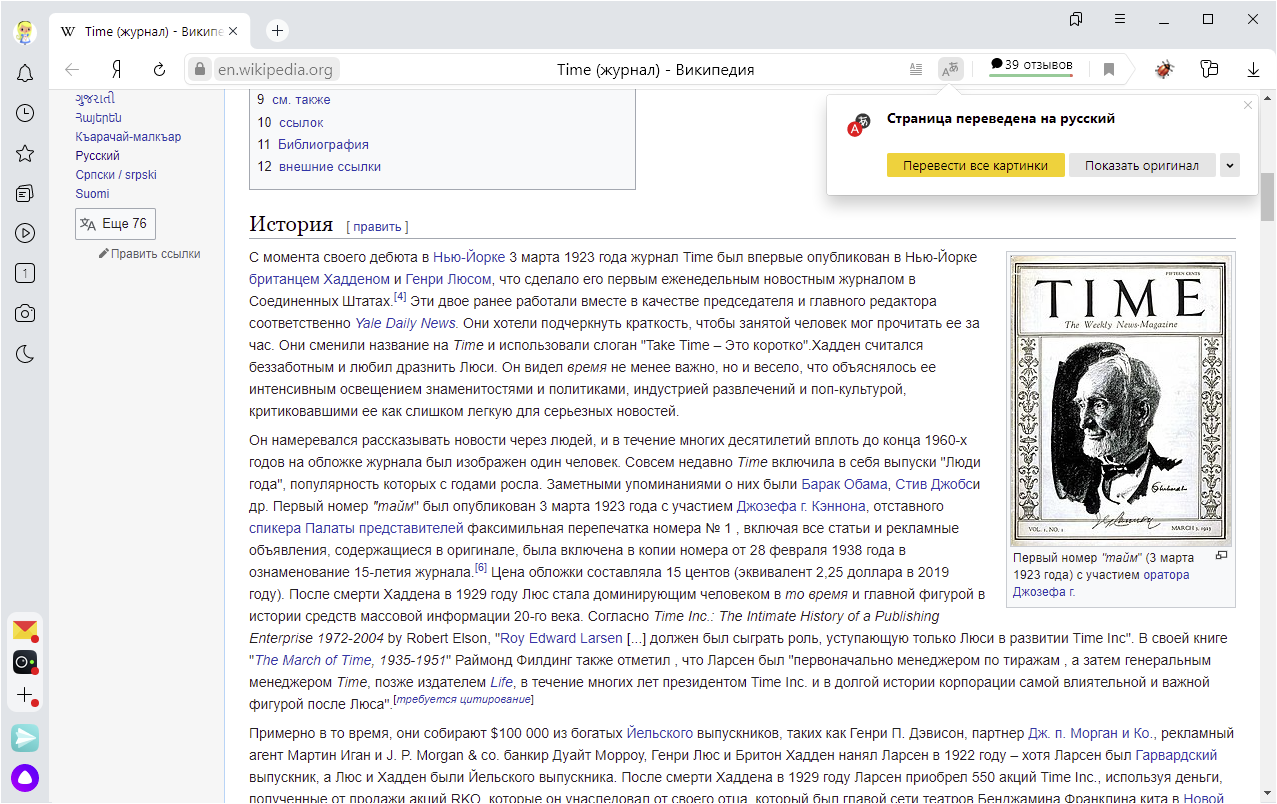The image size is (1277, 804).
Task: Click Показать оригинал button
Action: click(1142, 166)
